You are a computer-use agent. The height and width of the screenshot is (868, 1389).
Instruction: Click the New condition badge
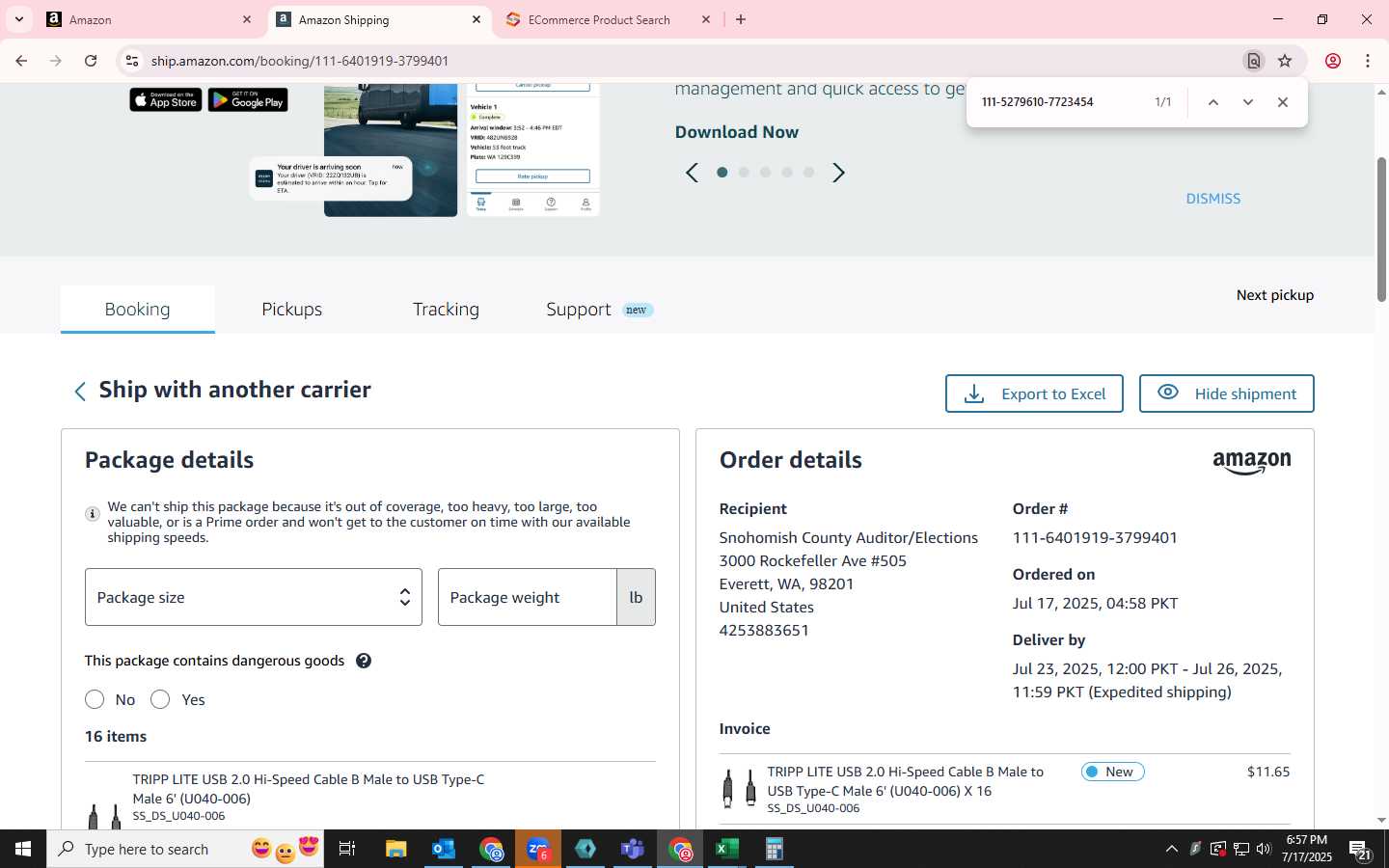(x=1112, y=772)
